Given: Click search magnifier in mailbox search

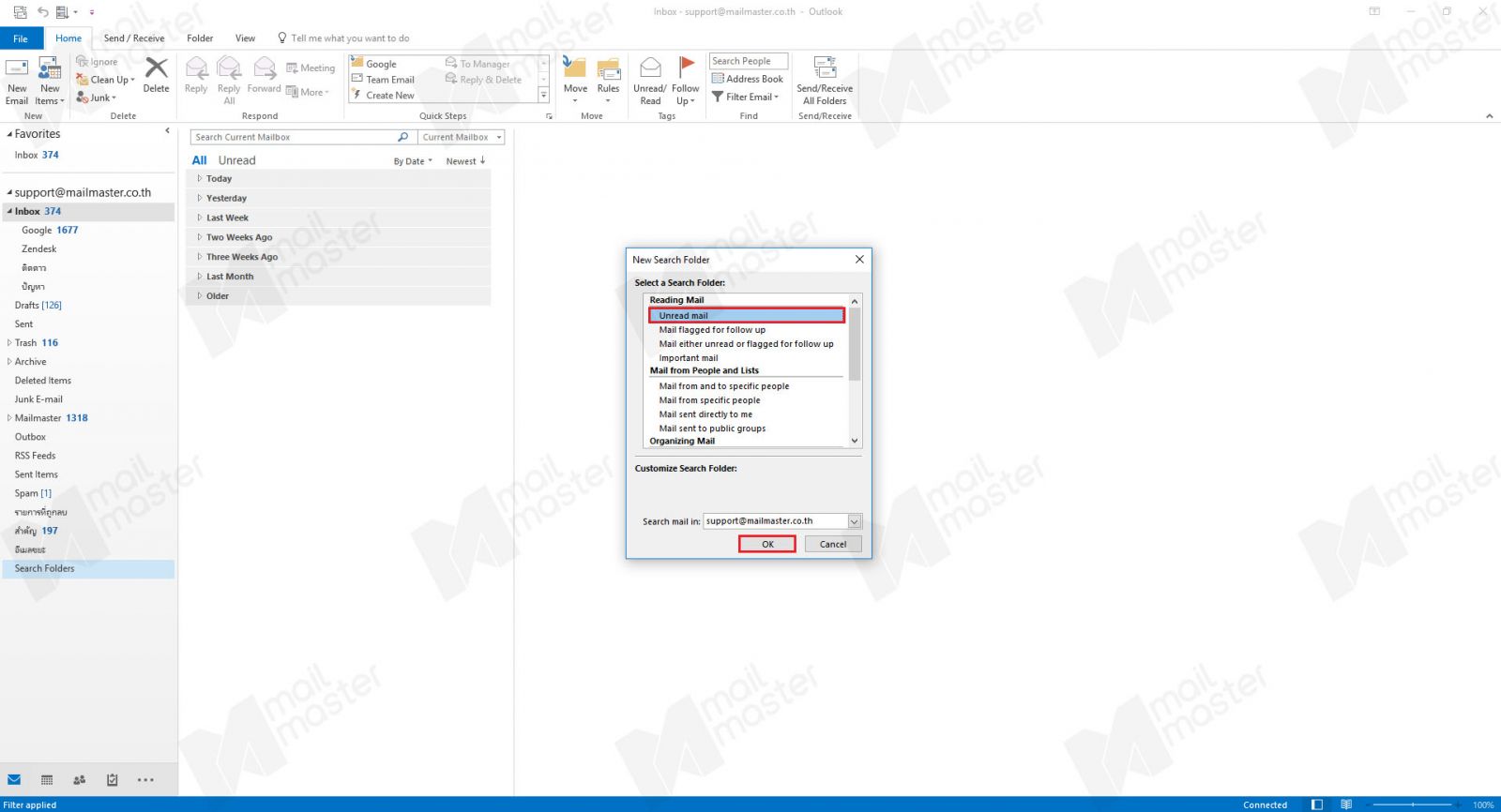Looking at the screenshot, I should point(402,137).
